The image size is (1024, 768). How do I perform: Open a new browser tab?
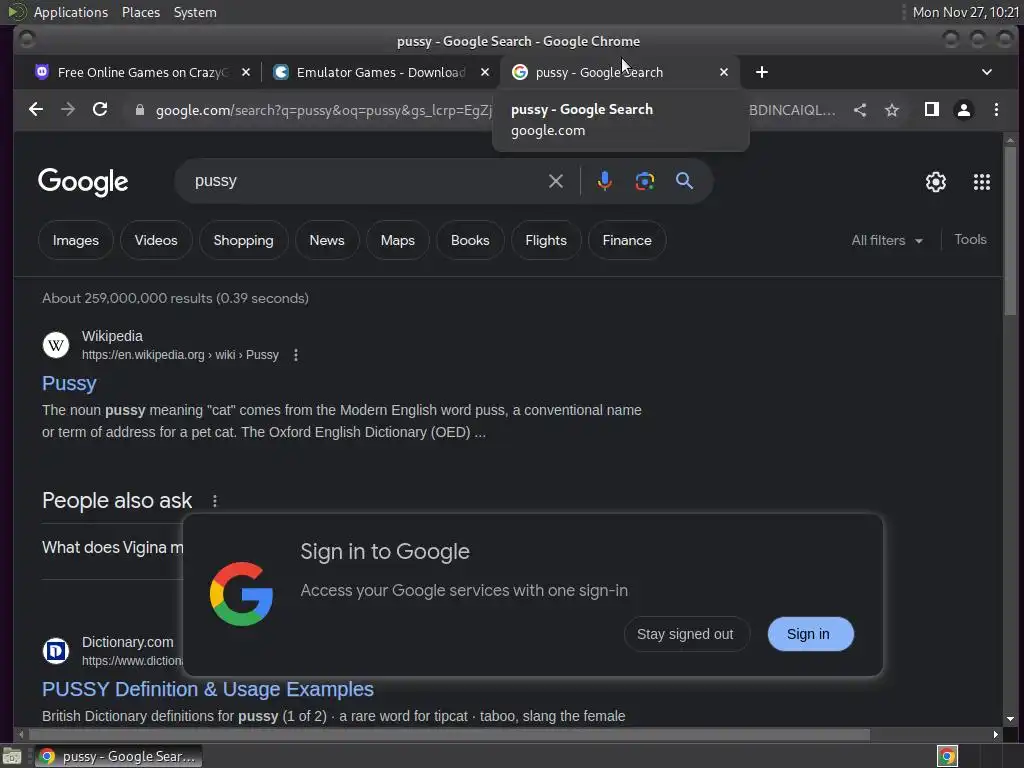click(761, 72)
